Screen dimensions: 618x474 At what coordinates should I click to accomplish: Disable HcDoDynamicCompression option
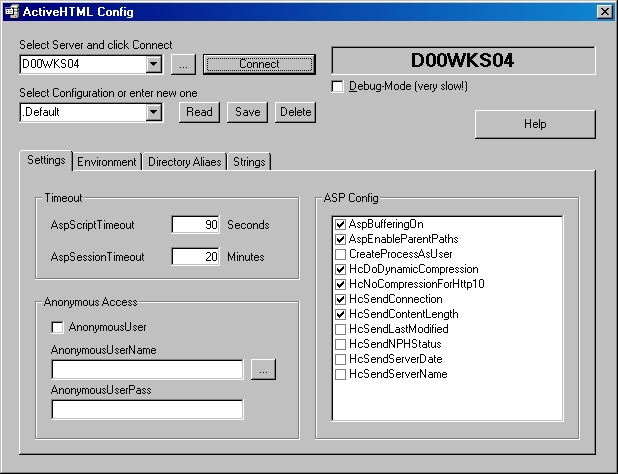pos(341,269)
